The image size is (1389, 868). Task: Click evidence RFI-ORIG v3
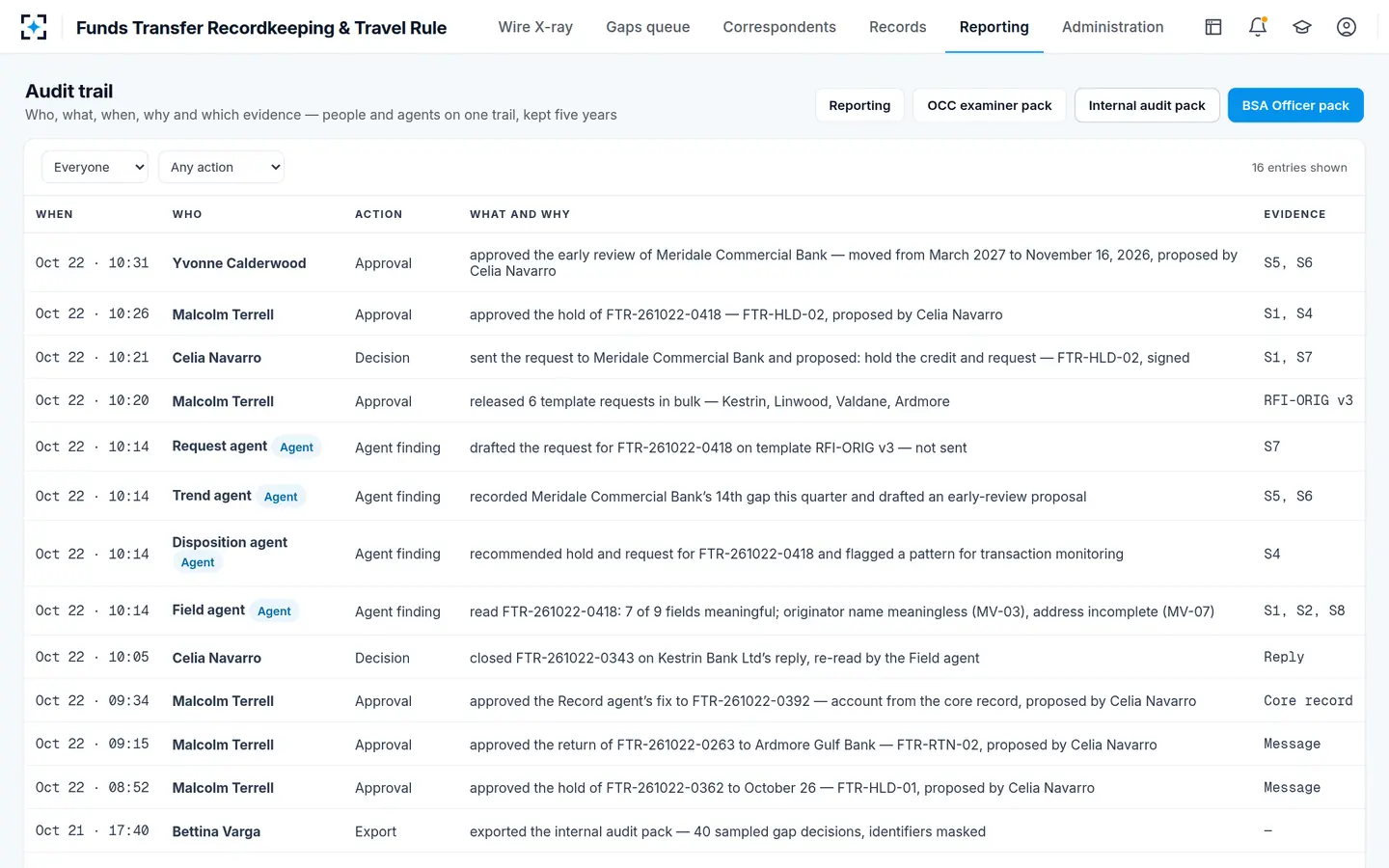pos(1308,400)
